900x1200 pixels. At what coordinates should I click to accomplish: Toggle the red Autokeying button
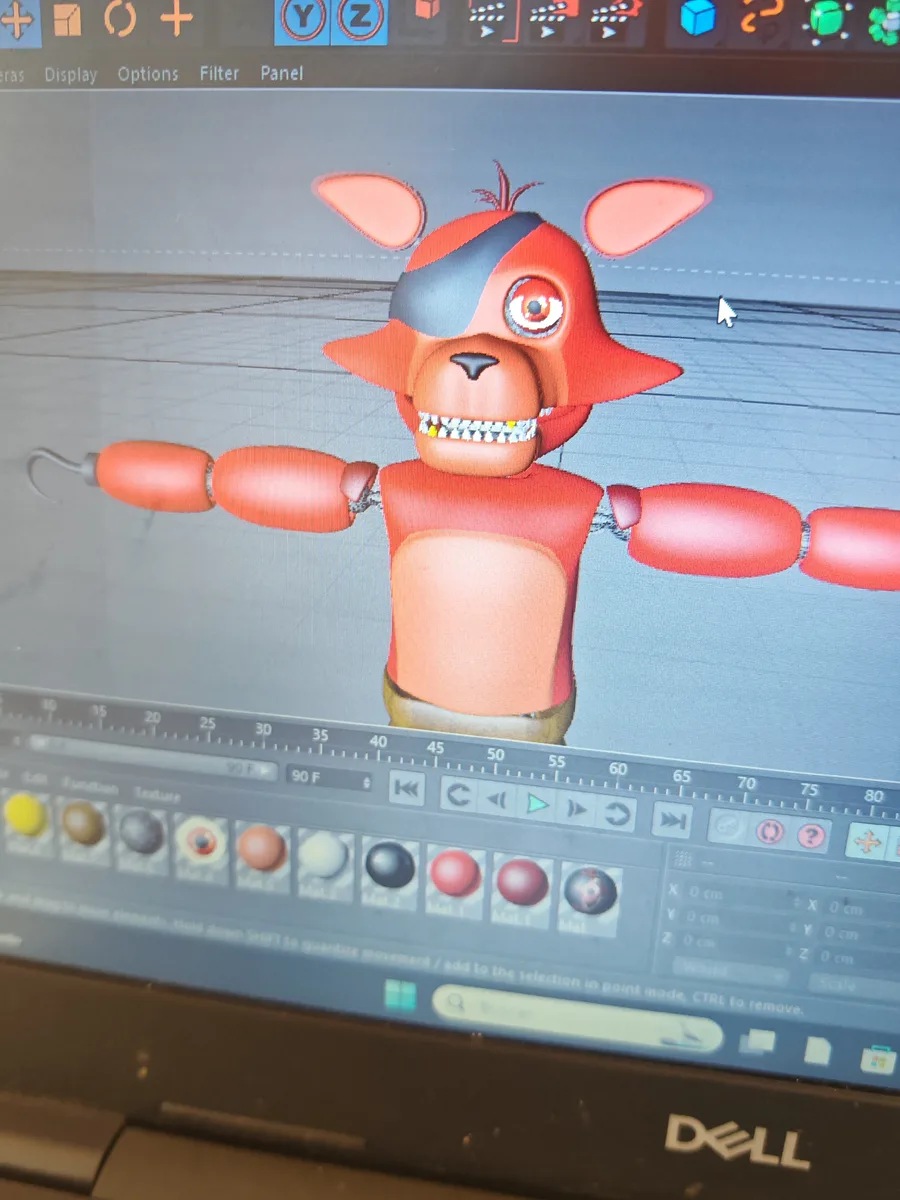click(x=770, y=831)
